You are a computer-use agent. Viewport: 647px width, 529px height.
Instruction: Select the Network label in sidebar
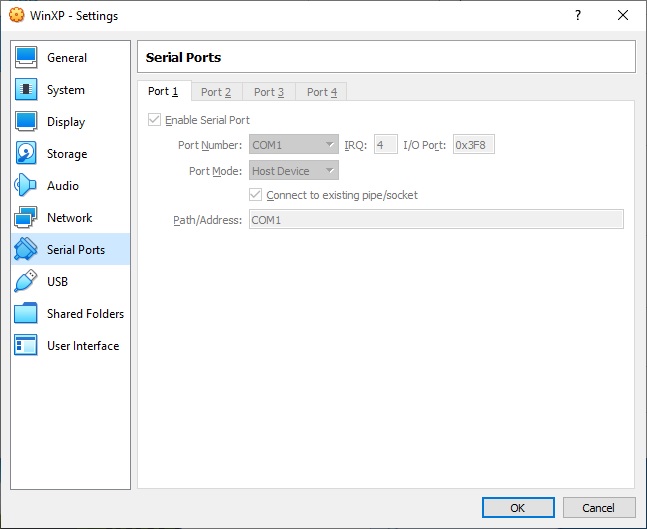[x=69, y=217]
